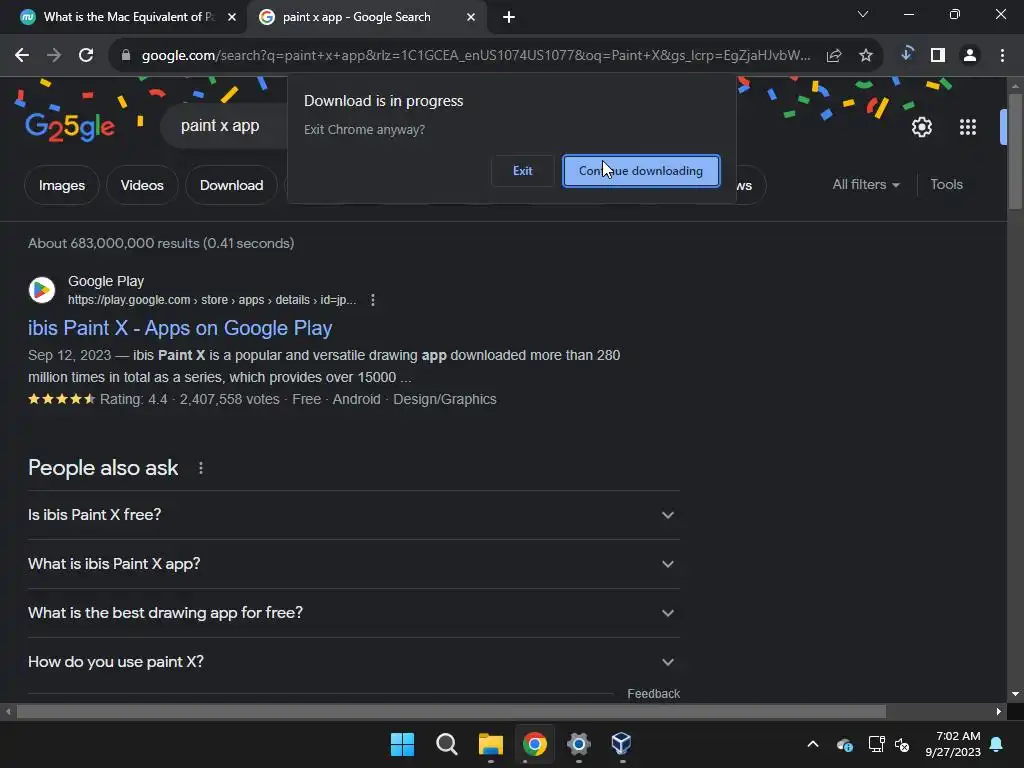Go back using browser back arrow
Screen dimensions: 1024x768
pyautogui.click(x=22, y=56)
